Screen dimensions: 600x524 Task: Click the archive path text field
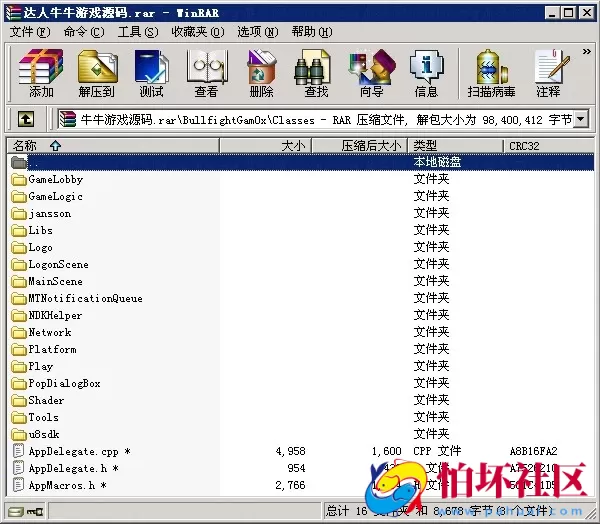coord(316,120)
